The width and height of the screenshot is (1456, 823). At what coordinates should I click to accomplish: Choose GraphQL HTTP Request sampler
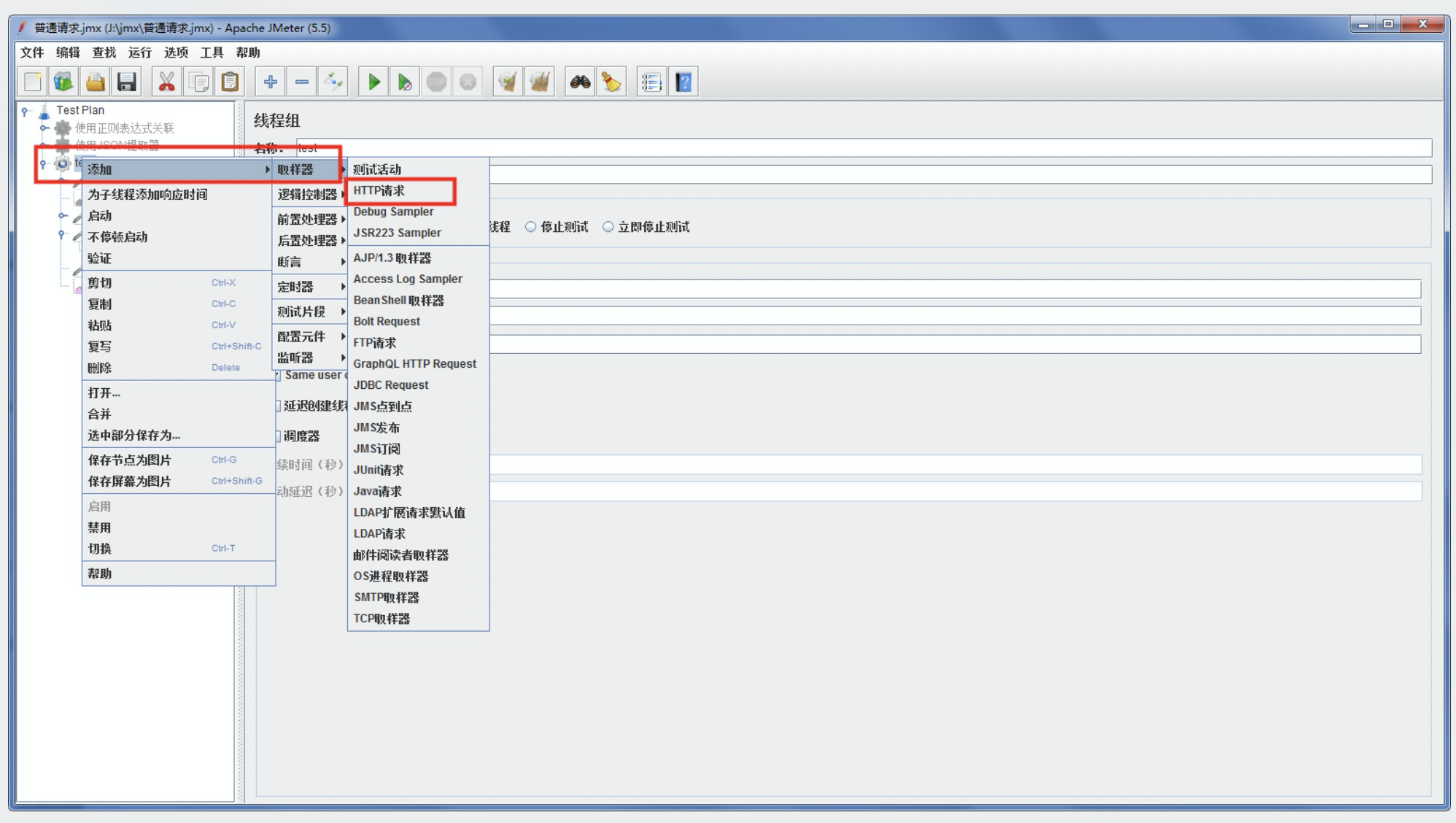(418, 364)
